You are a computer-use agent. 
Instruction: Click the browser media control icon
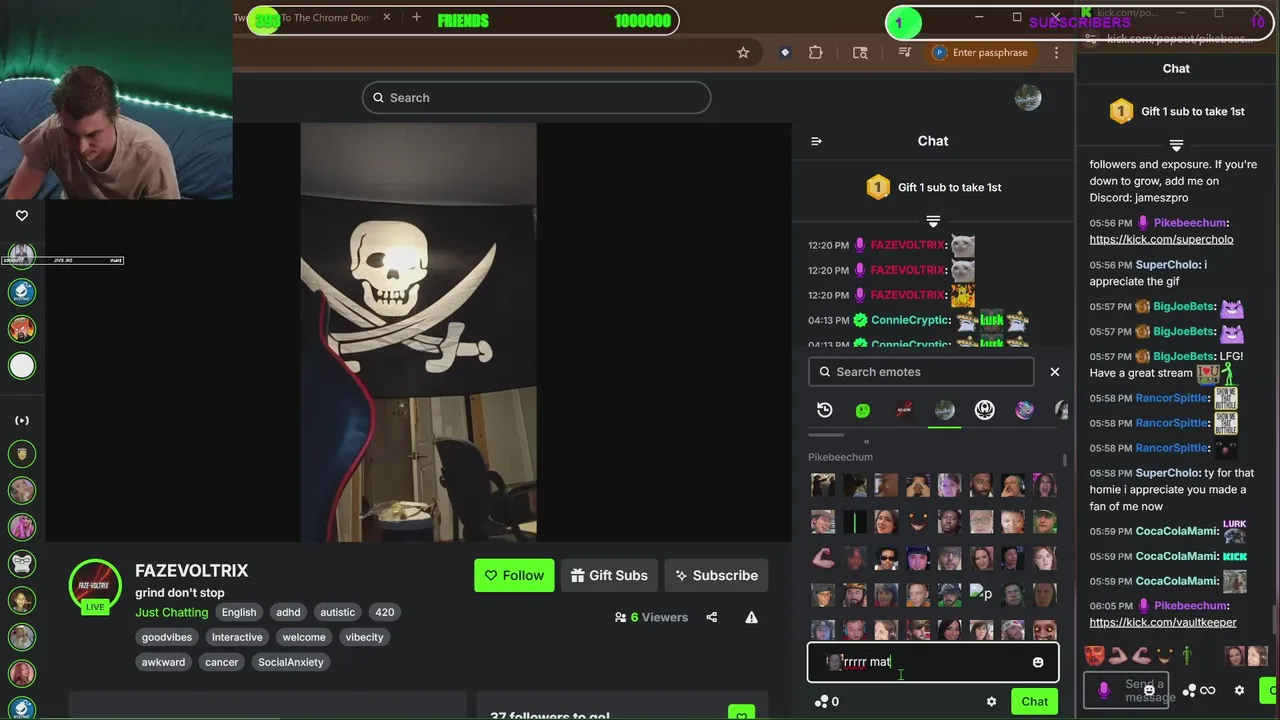[905, 53]
